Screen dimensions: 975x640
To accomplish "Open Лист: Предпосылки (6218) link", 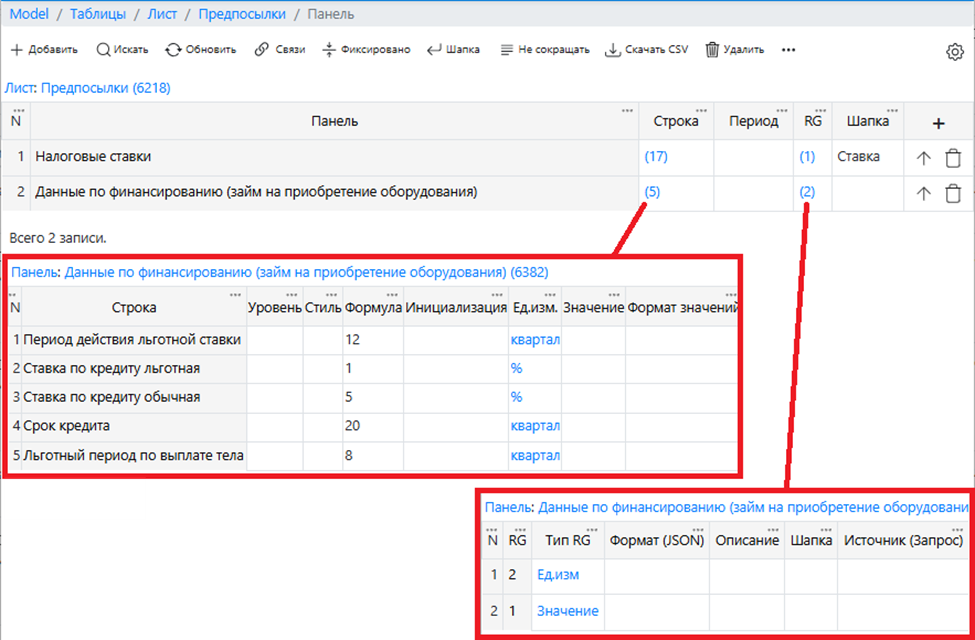I will 88,88.
